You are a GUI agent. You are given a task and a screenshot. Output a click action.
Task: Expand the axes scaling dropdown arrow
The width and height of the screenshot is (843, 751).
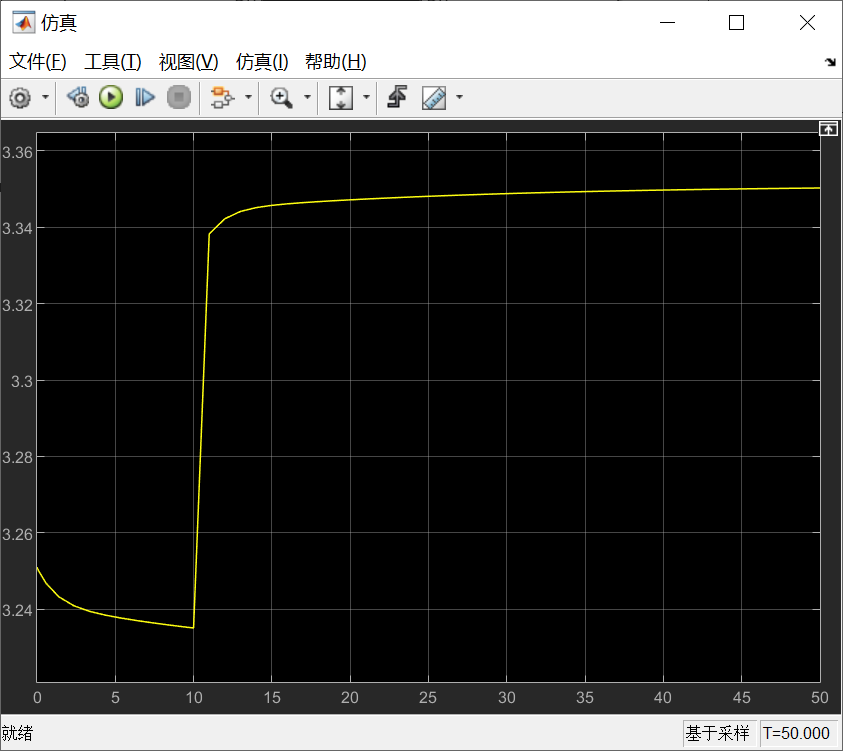pyautogui.click(x=367, y=97)
